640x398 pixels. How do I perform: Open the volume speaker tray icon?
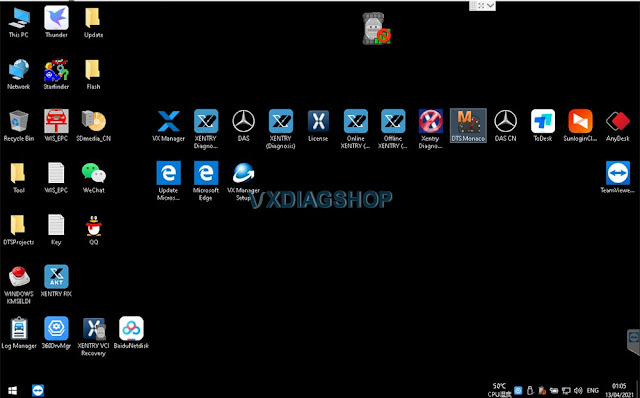tap(578, 391)
